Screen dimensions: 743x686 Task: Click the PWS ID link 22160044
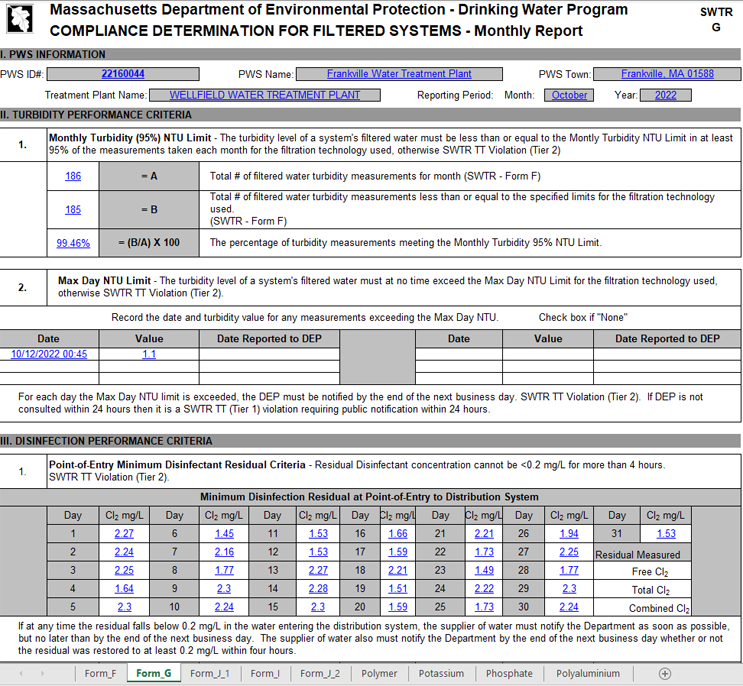[123, 74]
